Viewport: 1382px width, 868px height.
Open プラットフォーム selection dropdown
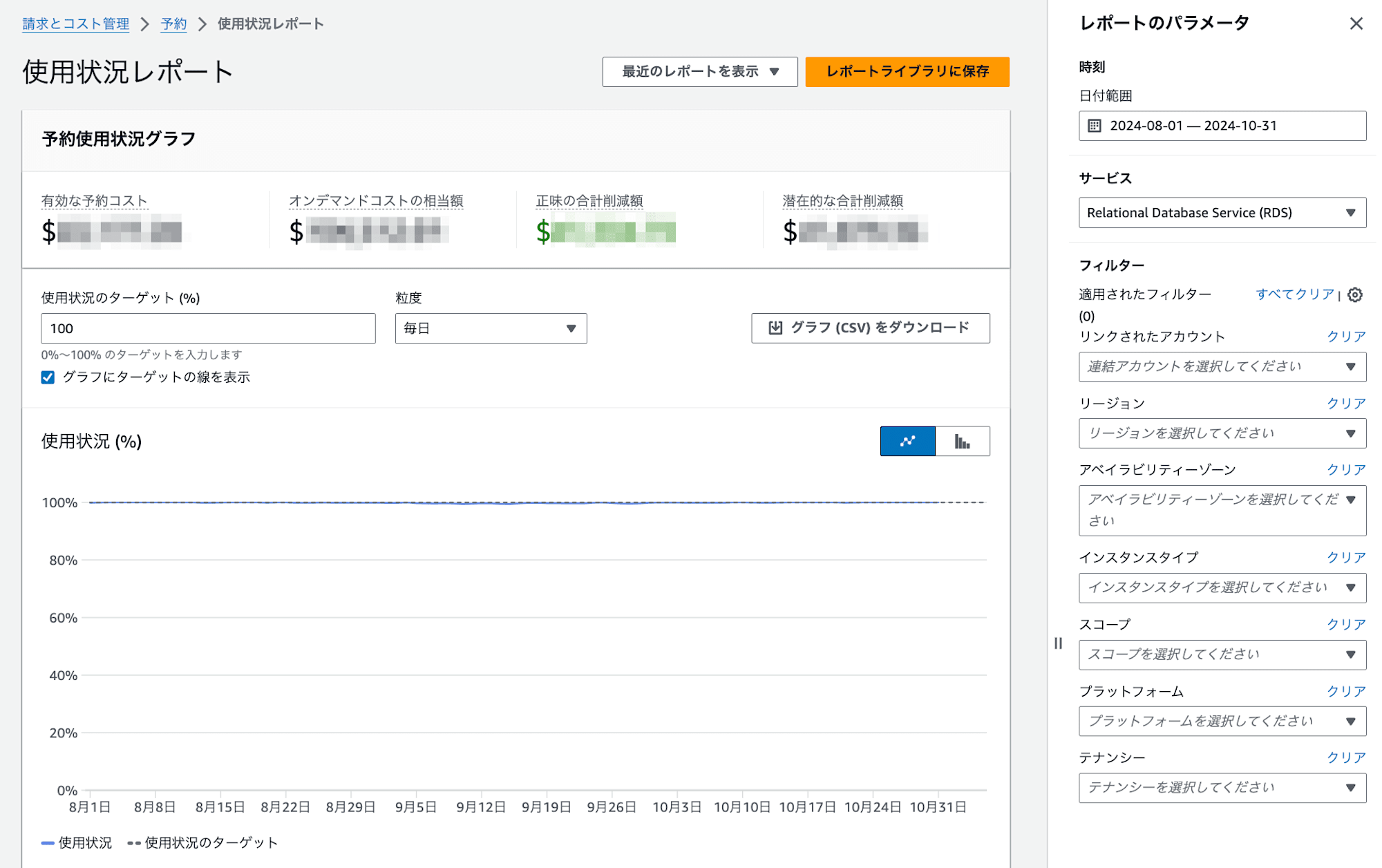coord(1222,721)
